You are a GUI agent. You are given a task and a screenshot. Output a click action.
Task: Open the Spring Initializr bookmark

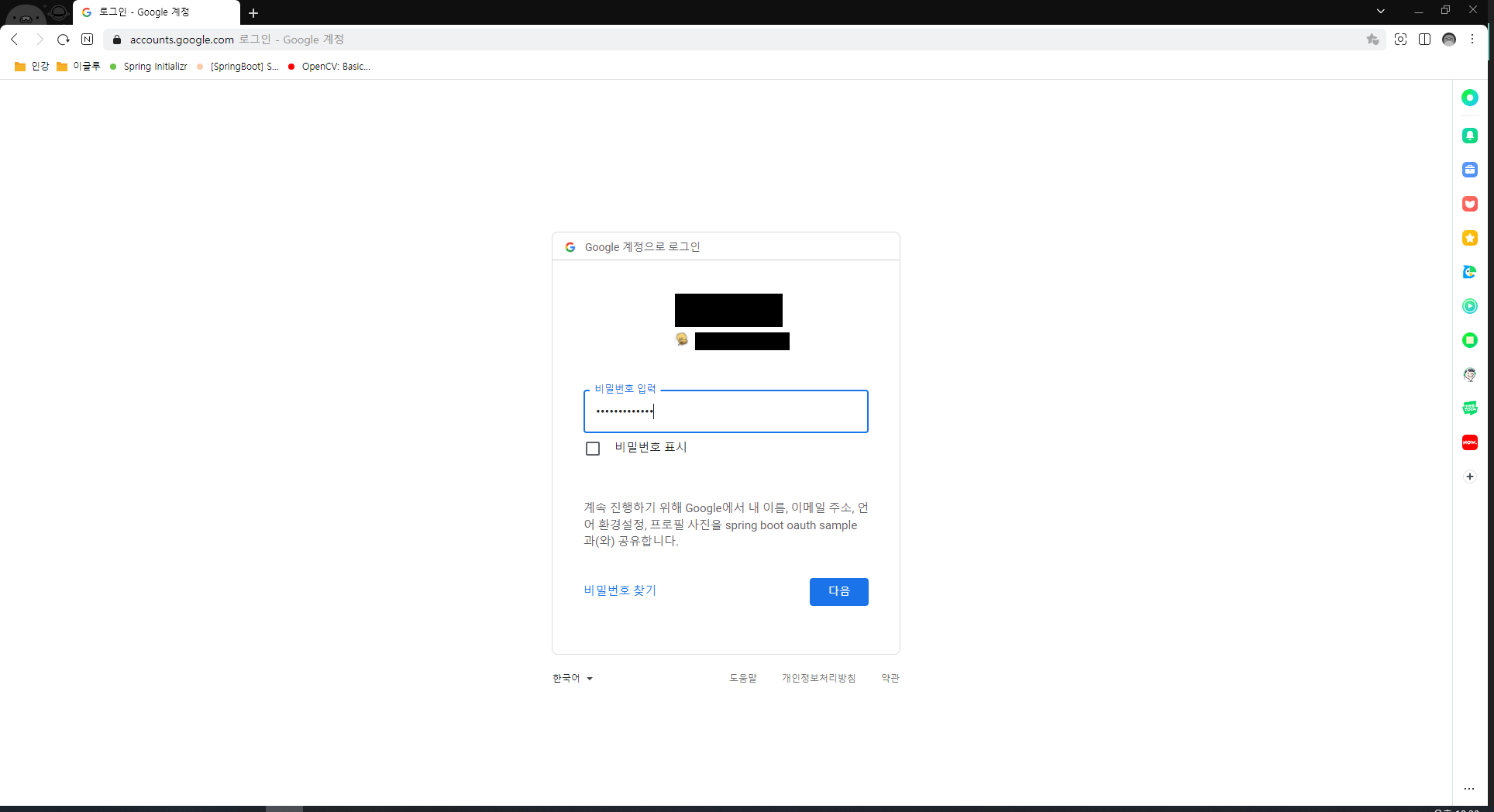tap(149, 67)
